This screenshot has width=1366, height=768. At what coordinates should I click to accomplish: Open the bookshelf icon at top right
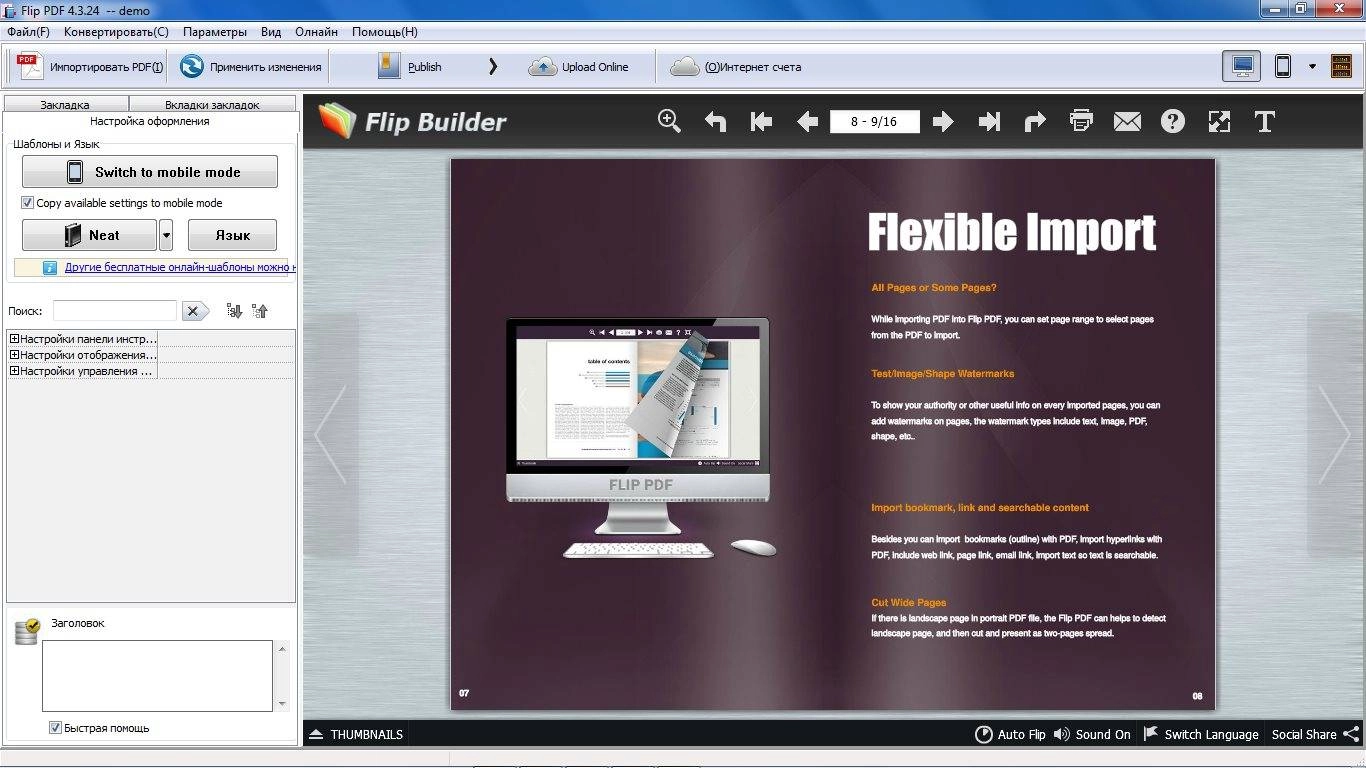pyautogui.click(x=1341, y=67)
